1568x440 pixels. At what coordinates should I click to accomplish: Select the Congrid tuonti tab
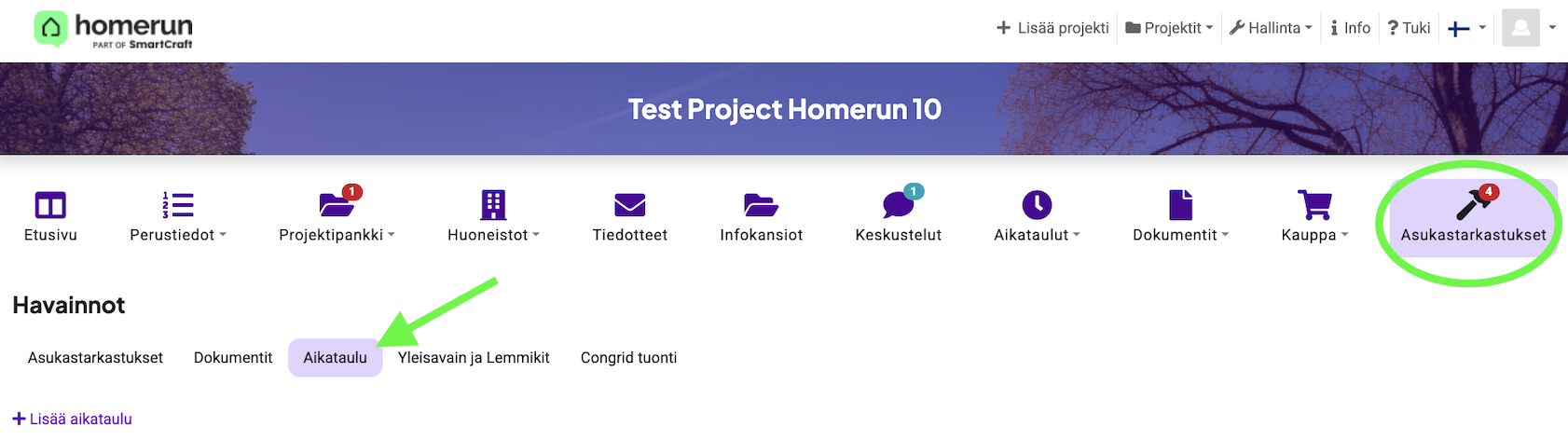pyautogui.click(x=628, y=358)
